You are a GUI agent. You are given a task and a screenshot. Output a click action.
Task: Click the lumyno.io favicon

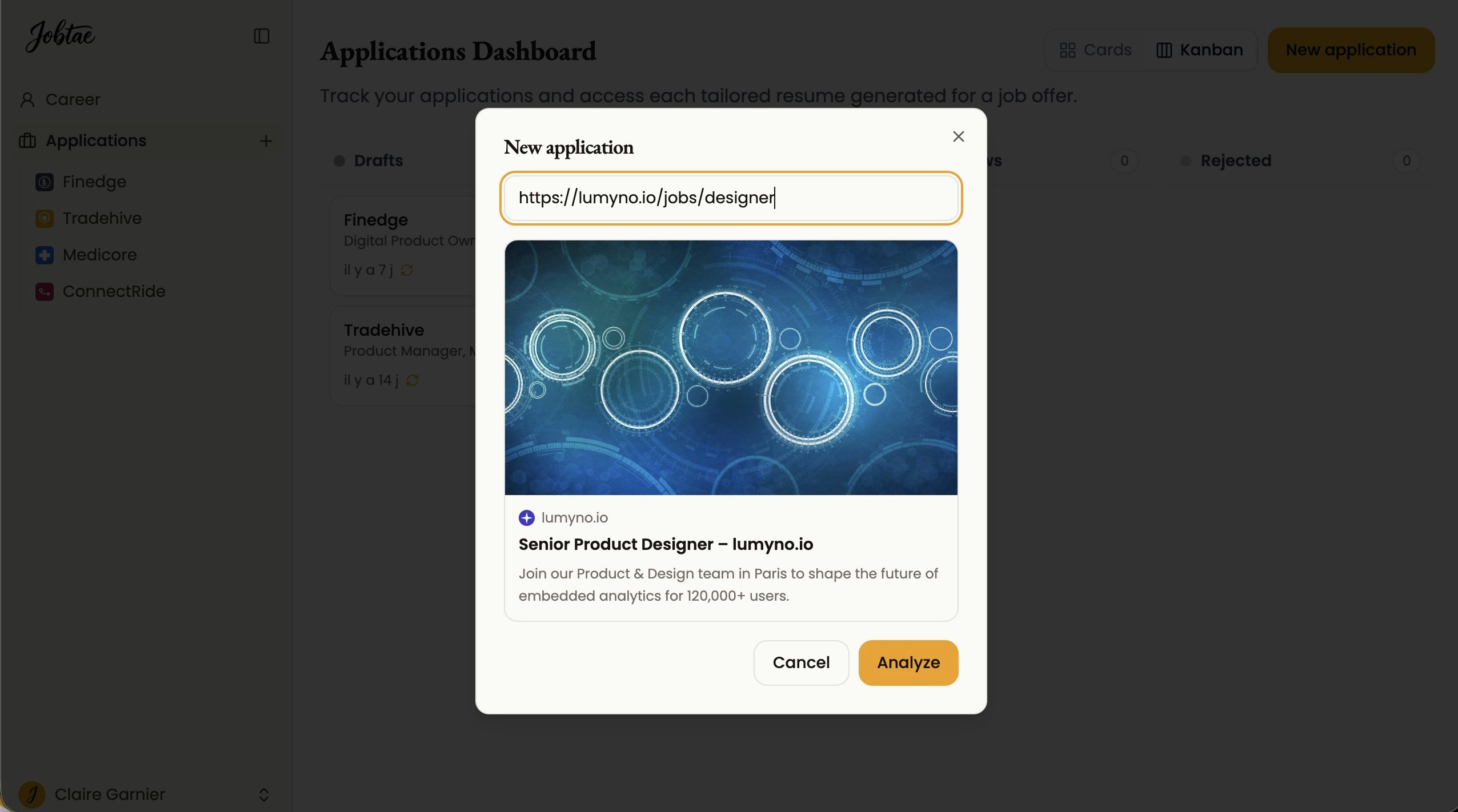click(527, 518)
